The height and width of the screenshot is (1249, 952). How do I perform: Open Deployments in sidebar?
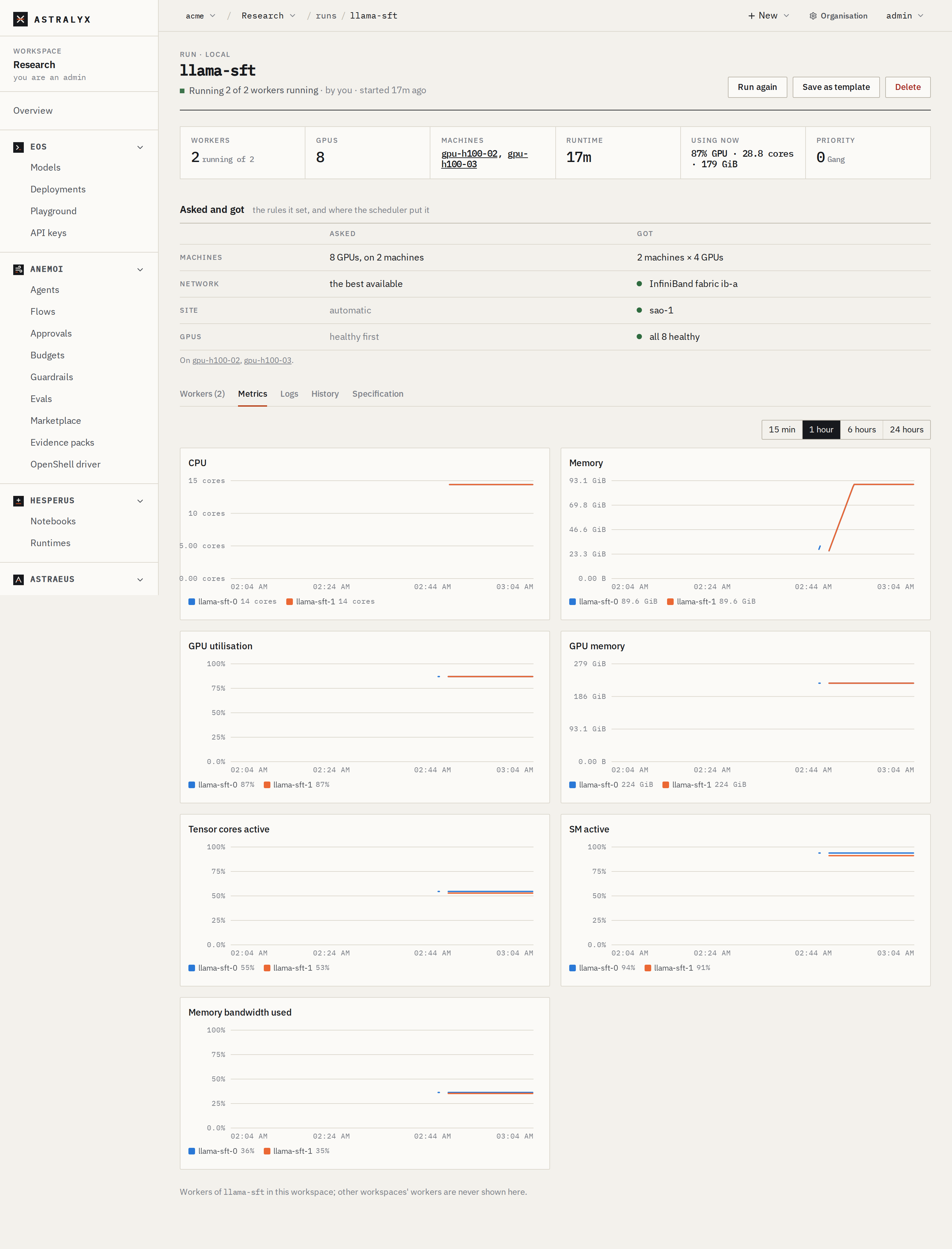[58, 189]
